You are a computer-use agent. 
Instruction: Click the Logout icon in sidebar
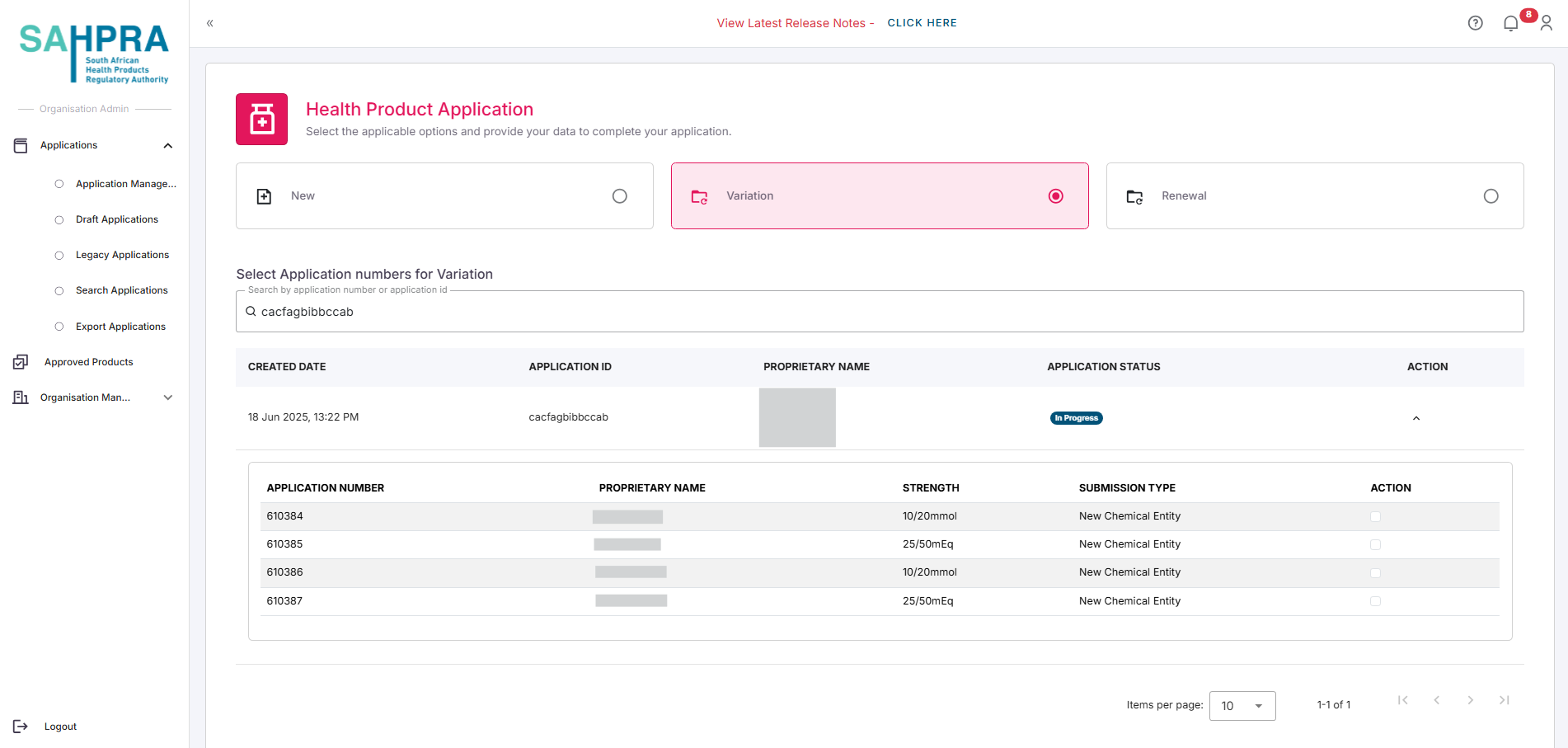(21, 727)
